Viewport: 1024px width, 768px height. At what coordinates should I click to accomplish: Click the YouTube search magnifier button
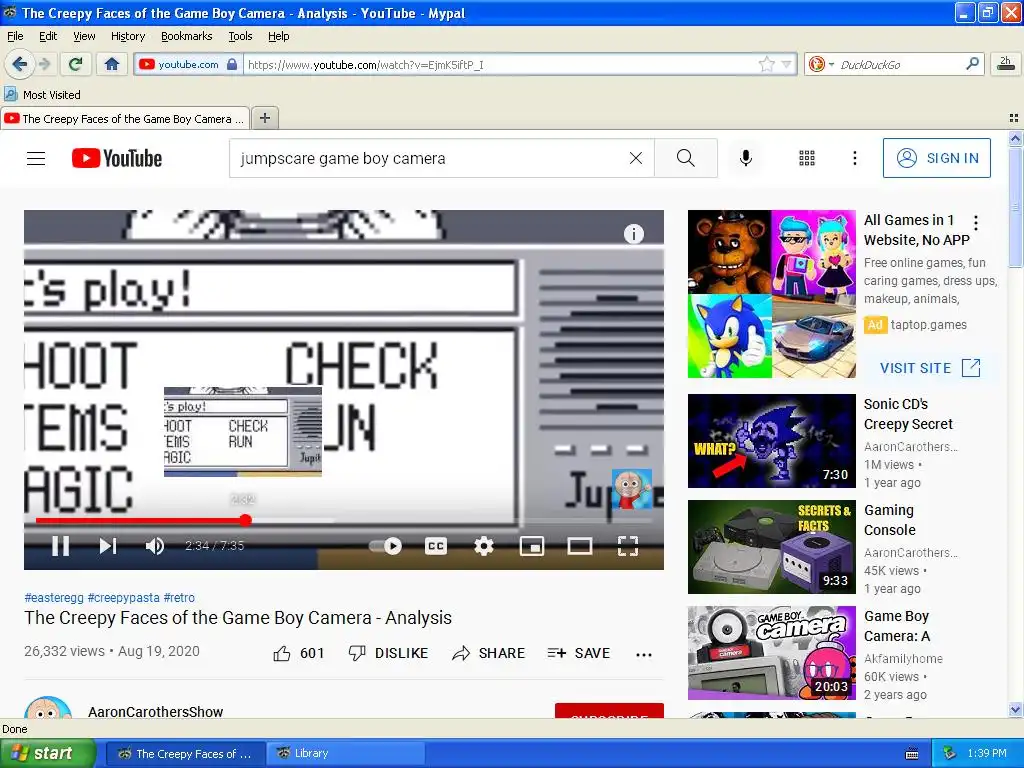click(686, 158)
